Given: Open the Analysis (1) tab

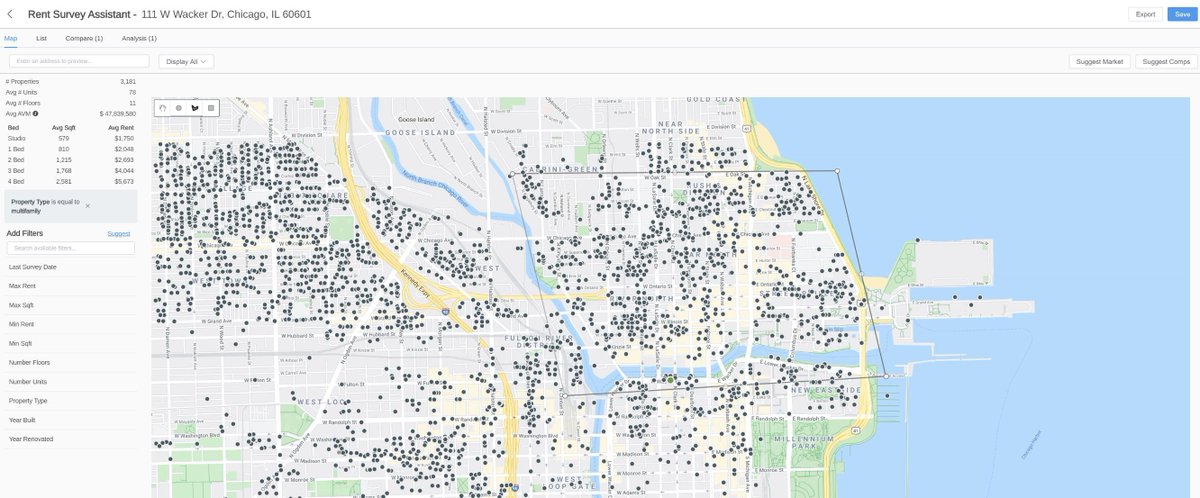Looking at the screenshot, I should [x=139, y=38].
